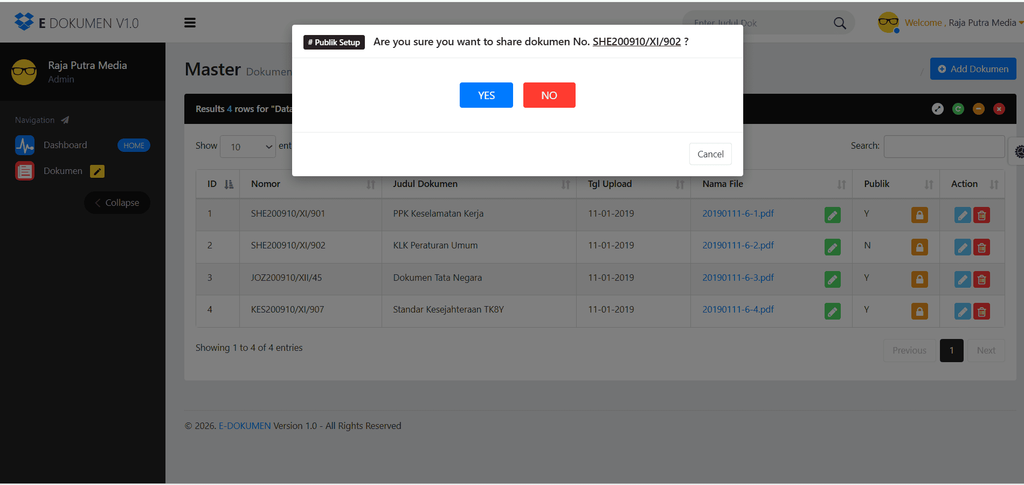
Task: Open file 20190111-6-3.pdf
Action: [738, 277]
